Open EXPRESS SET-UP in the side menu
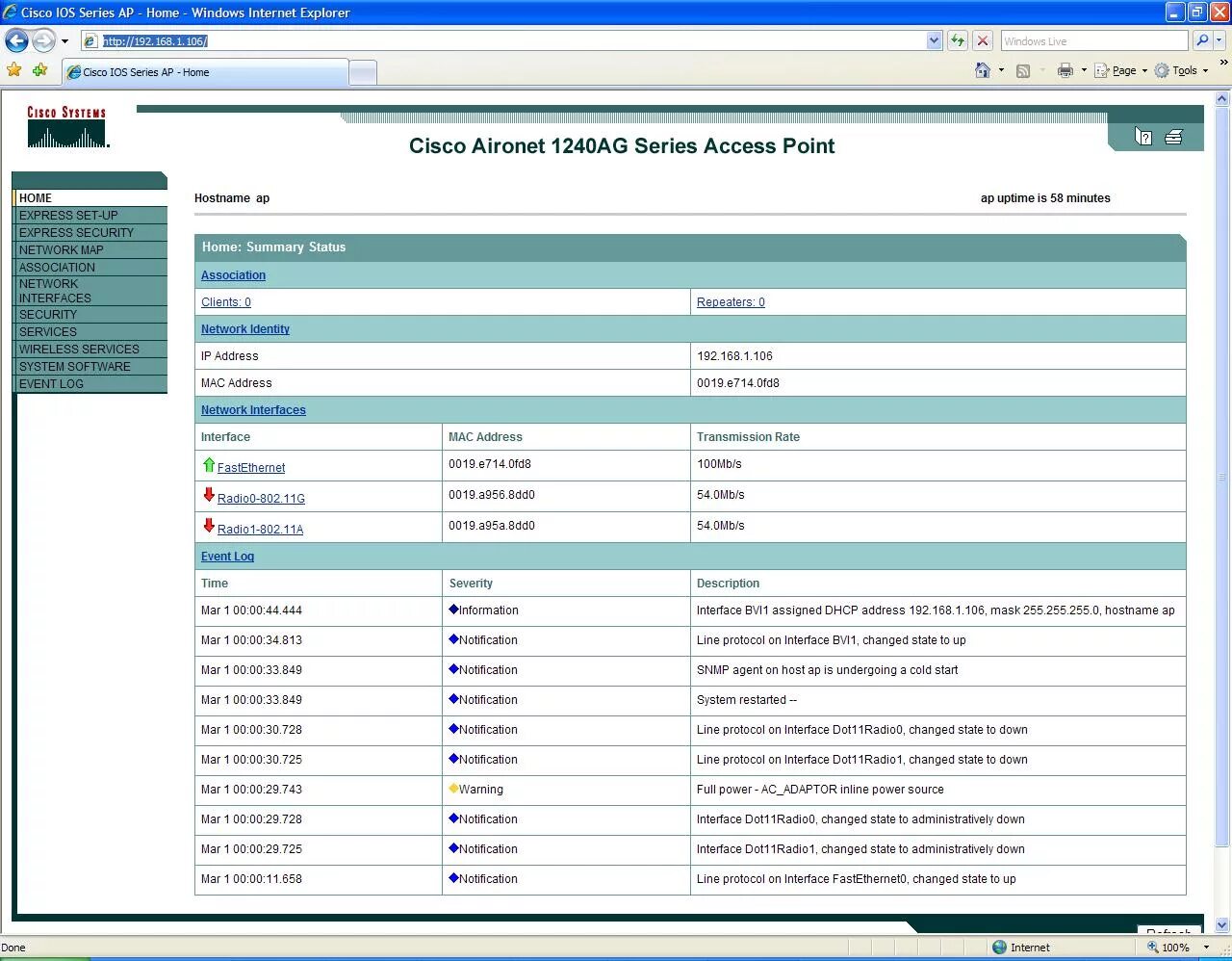Image resolution: width=1232 pixels, height=961 pixels. (90, 215)
